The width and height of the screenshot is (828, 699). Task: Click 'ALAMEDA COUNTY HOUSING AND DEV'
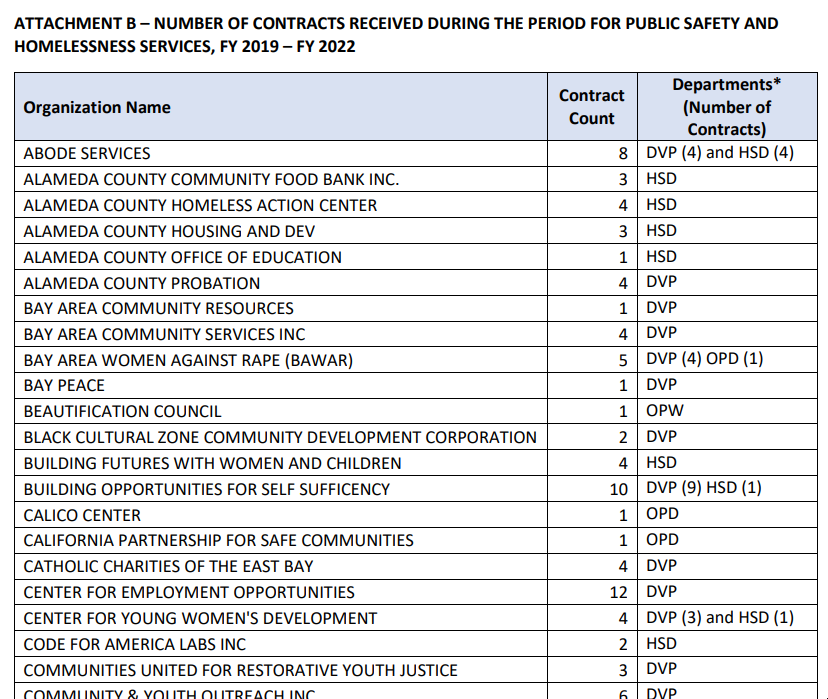pyautogui.click(x=169, y=231)
